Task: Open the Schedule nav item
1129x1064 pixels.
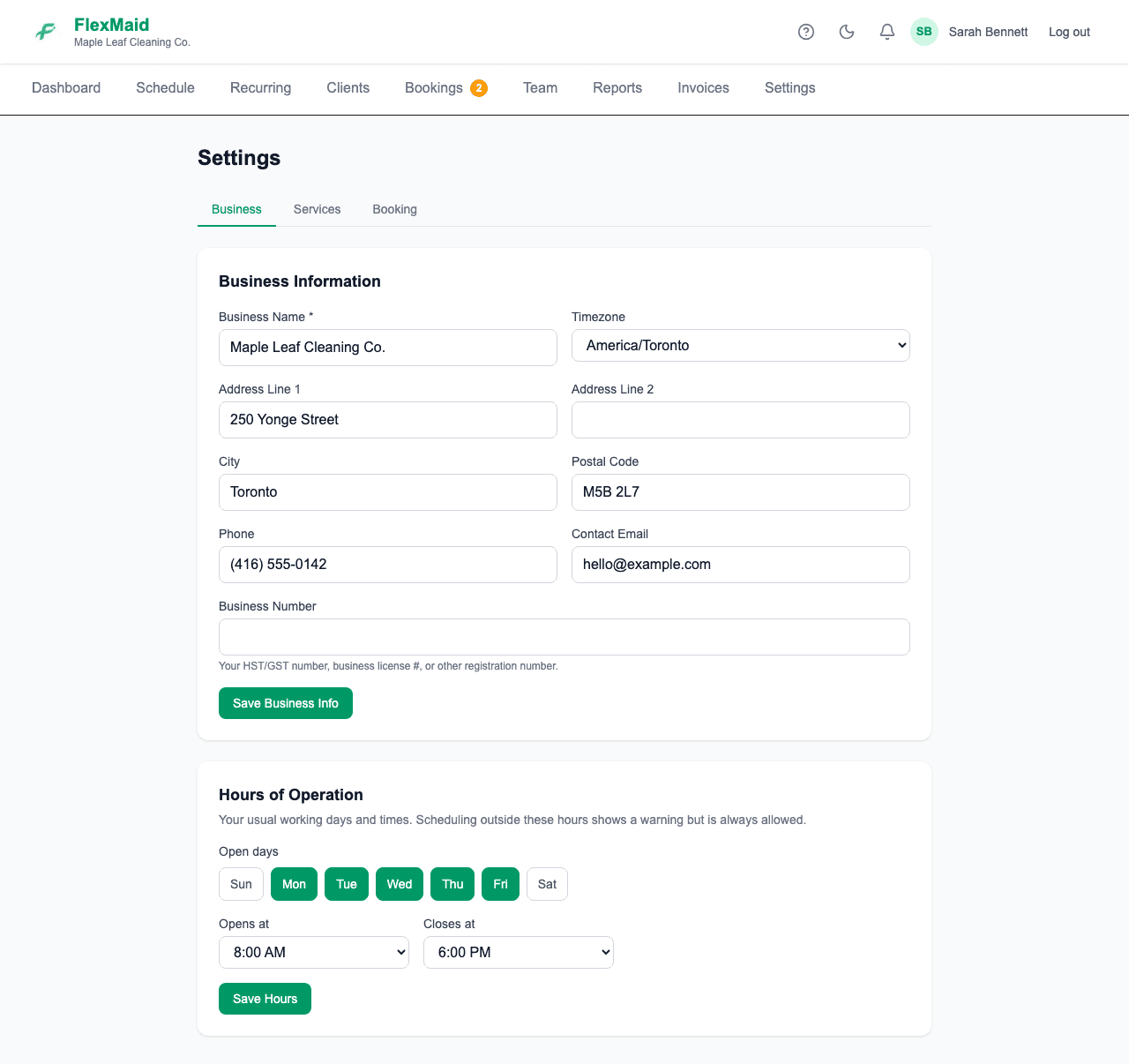Action: click(x=165, y=88)
